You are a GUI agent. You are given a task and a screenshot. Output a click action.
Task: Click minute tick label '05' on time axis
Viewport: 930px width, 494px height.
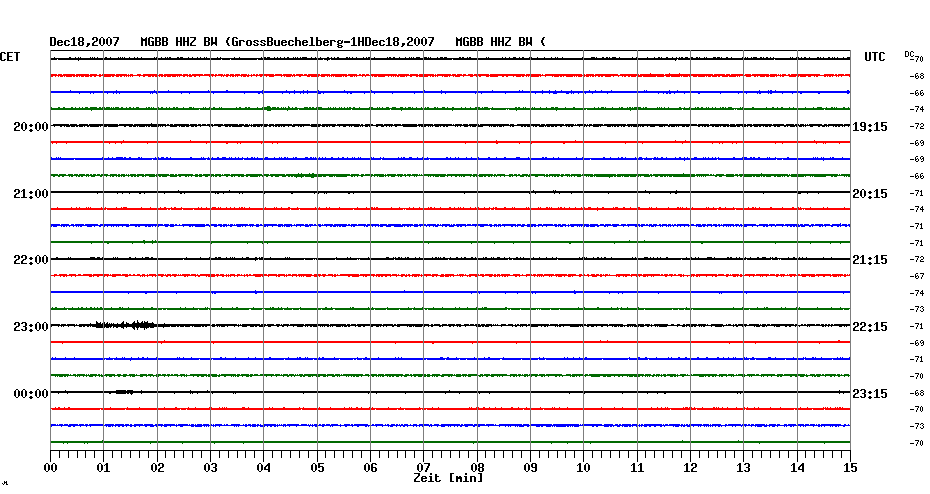317,468
